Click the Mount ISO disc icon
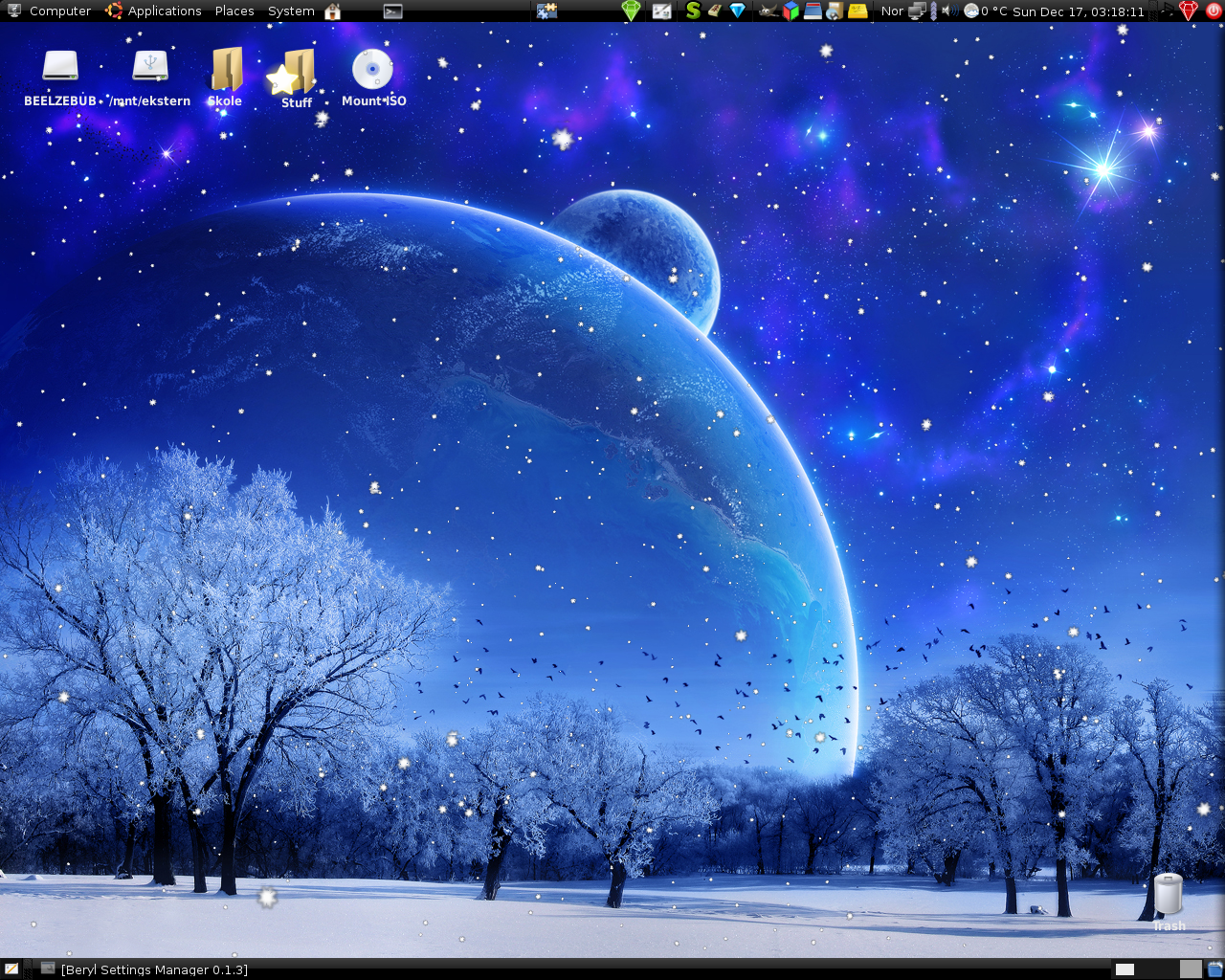The height and width of the screenshot is (980, 1225). tap(373, 77)
